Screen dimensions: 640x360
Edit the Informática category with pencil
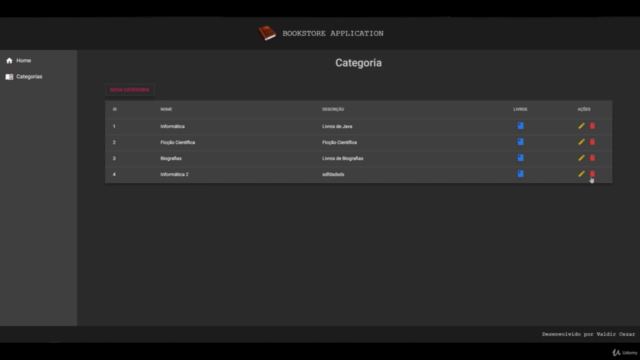coord(581,126)
